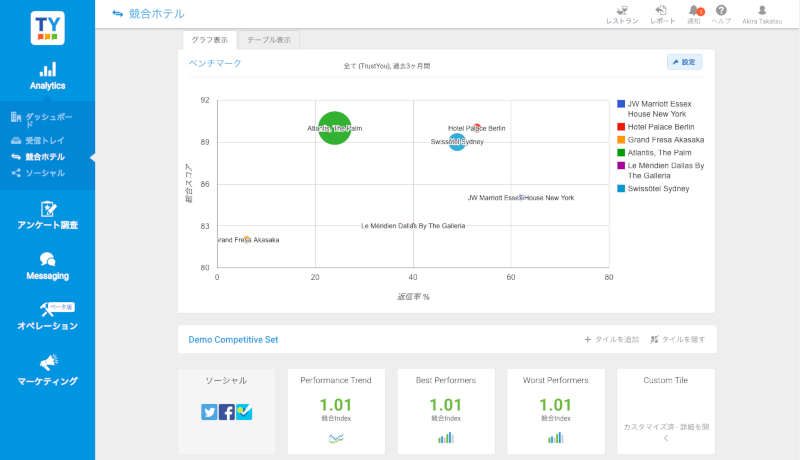The height and width of the screenshot is (460, 800).
Task: Open the アンケート調査 survey section
Action: click(x=47, y=215)
